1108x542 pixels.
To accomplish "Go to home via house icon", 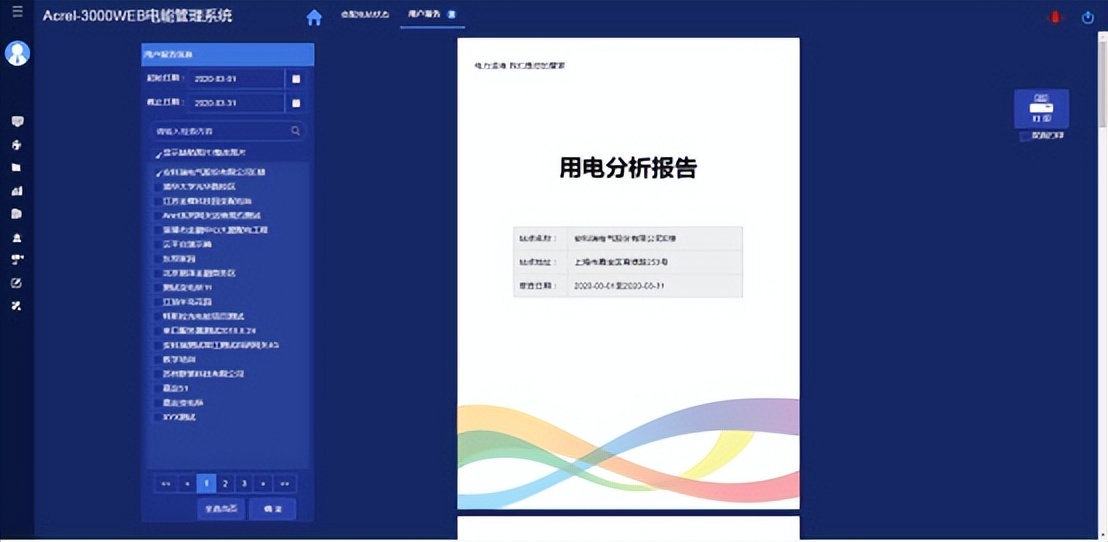I will click(x=314, y=17).
